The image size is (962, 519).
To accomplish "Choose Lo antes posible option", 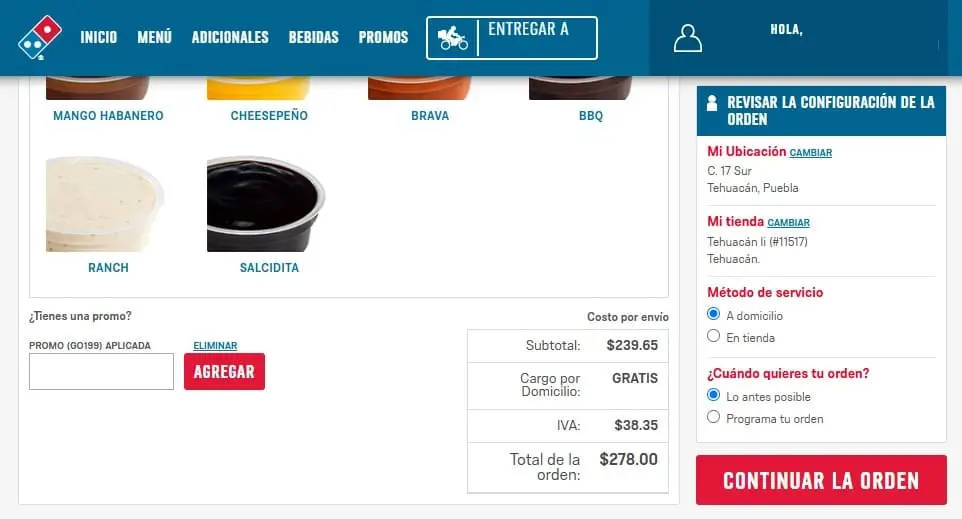I will 713,395.
